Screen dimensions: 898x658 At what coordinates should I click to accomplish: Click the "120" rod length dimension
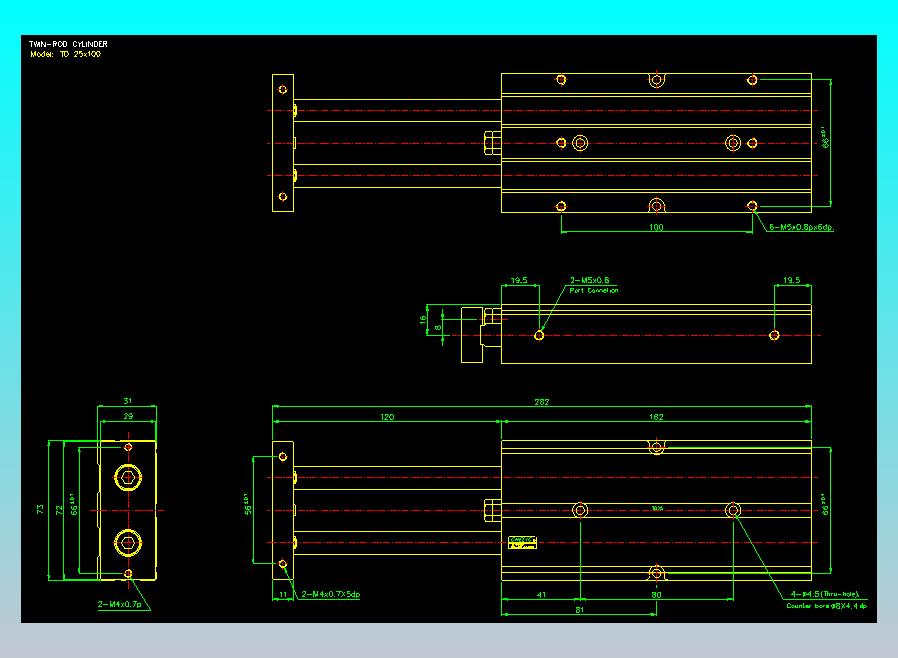tap(387, 417)
